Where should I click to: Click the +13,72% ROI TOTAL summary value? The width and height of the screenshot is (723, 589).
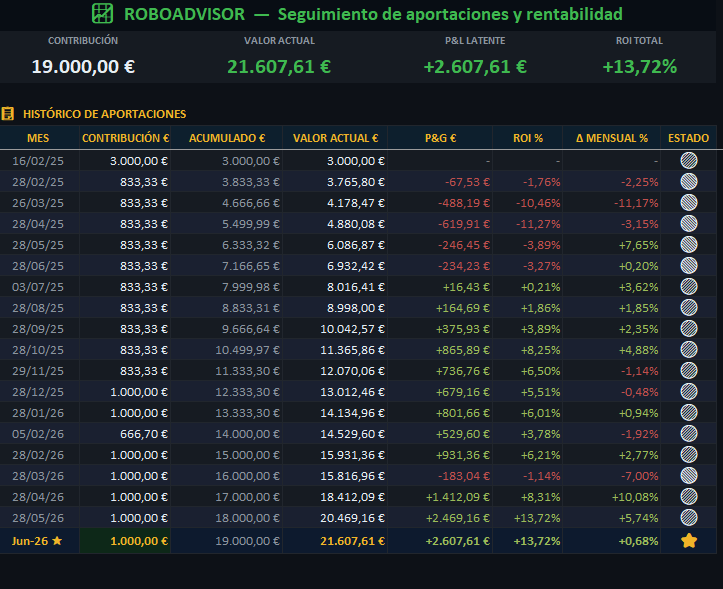click(640, 67)
